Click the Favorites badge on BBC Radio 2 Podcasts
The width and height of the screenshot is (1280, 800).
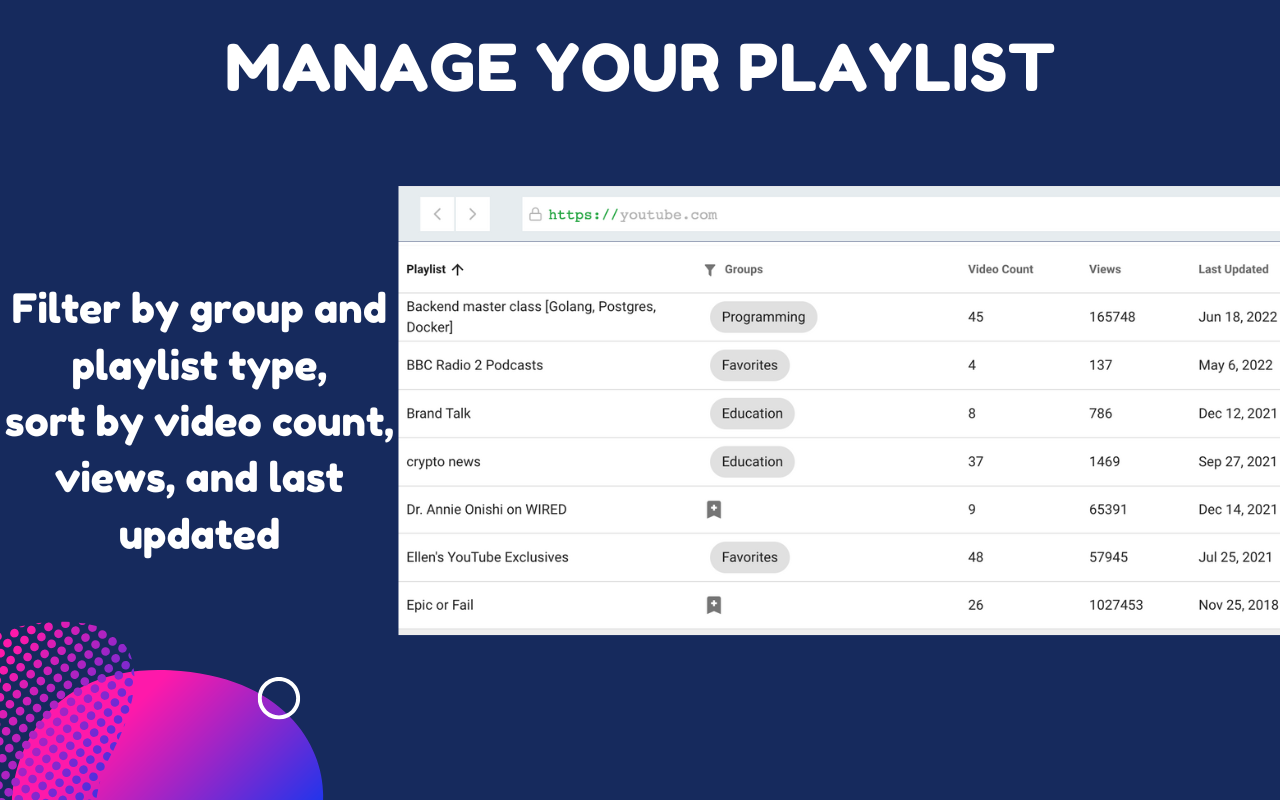click(x=749, y=365)
